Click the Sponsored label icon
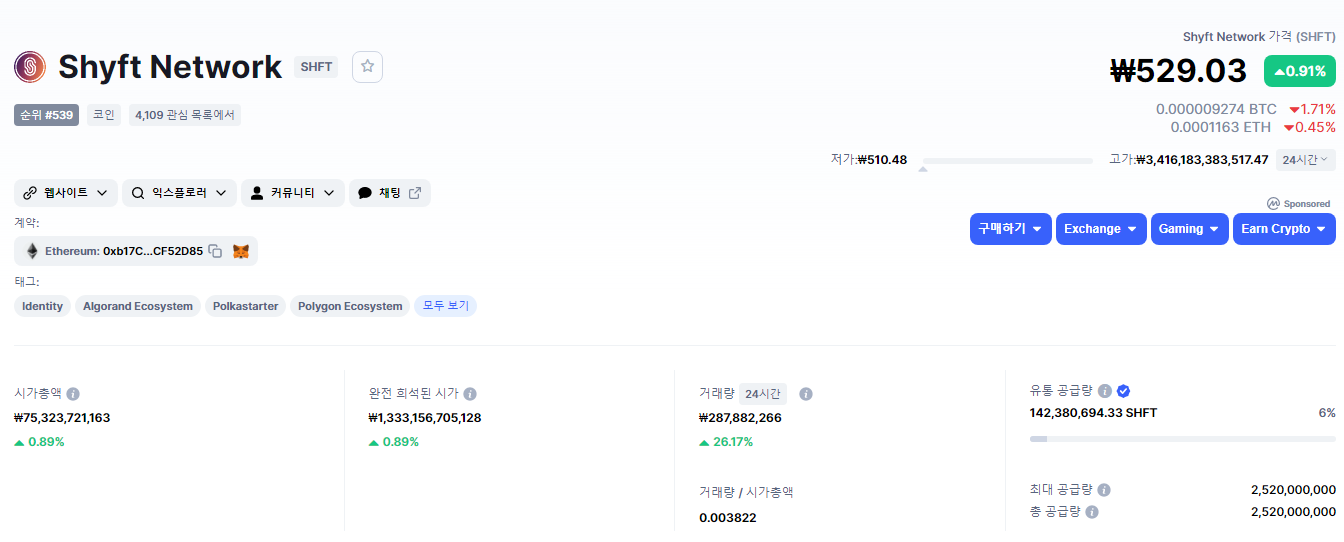This screenshot has width=1344, height=542. pos(1273,203)
